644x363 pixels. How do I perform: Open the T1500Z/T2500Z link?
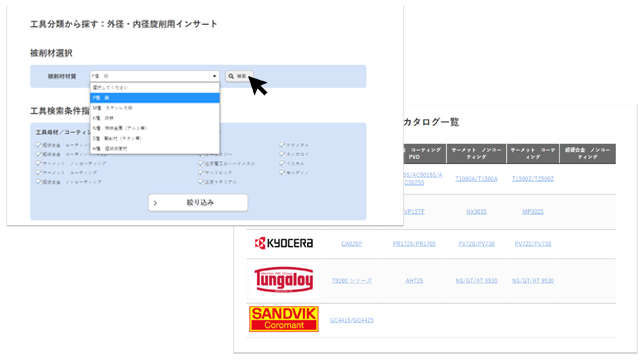pos(533,179)
